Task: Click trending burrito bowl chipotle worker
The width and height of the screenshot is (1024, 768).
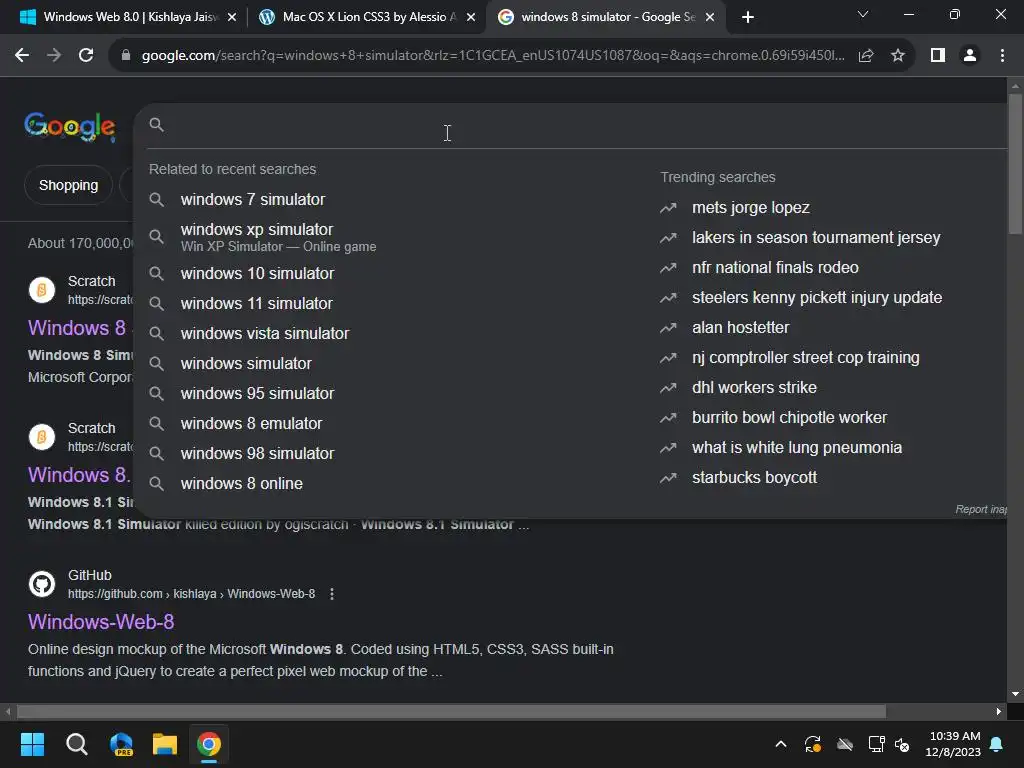Action: [x=790, y=418]
